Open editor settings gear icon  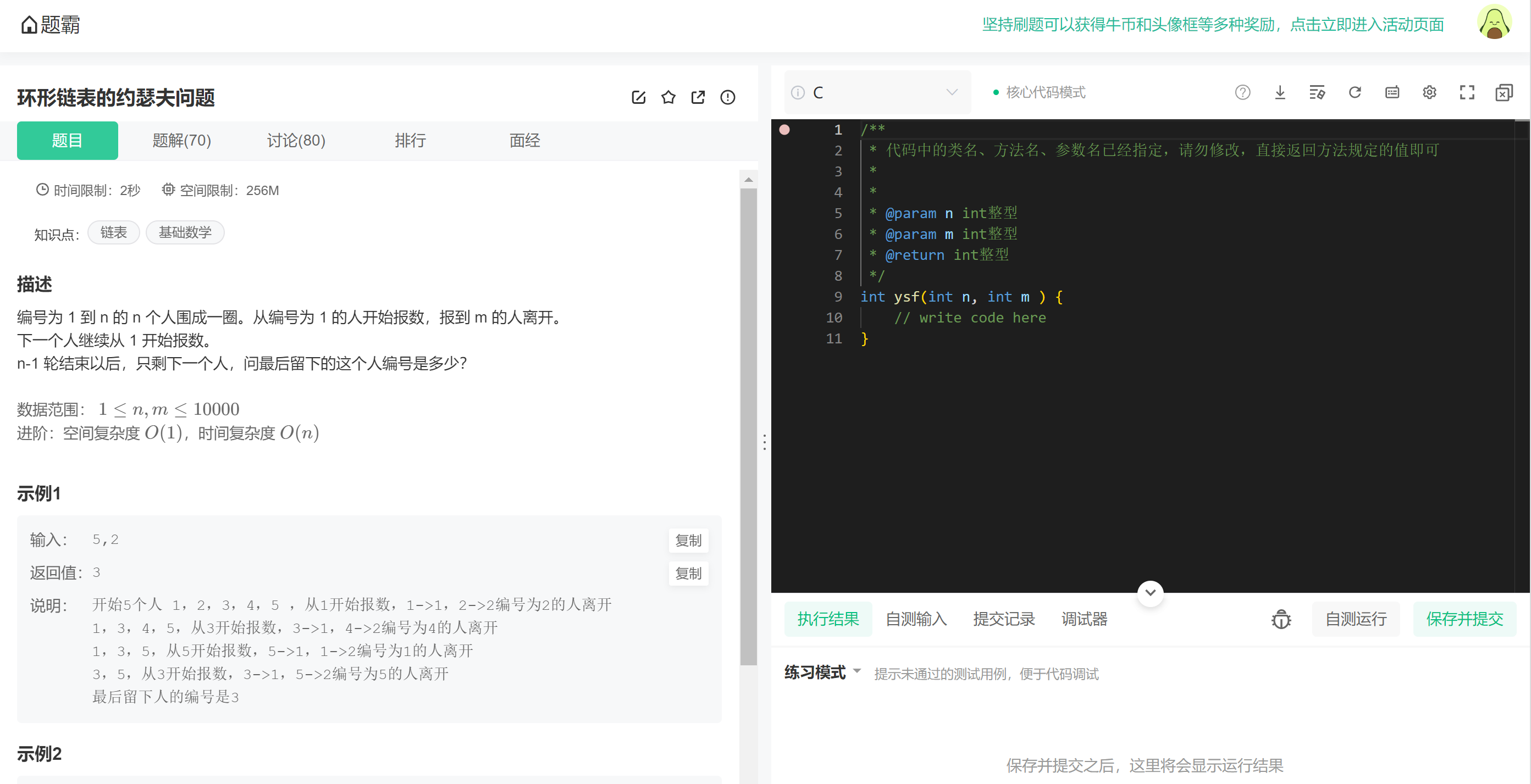[1429, 92]
